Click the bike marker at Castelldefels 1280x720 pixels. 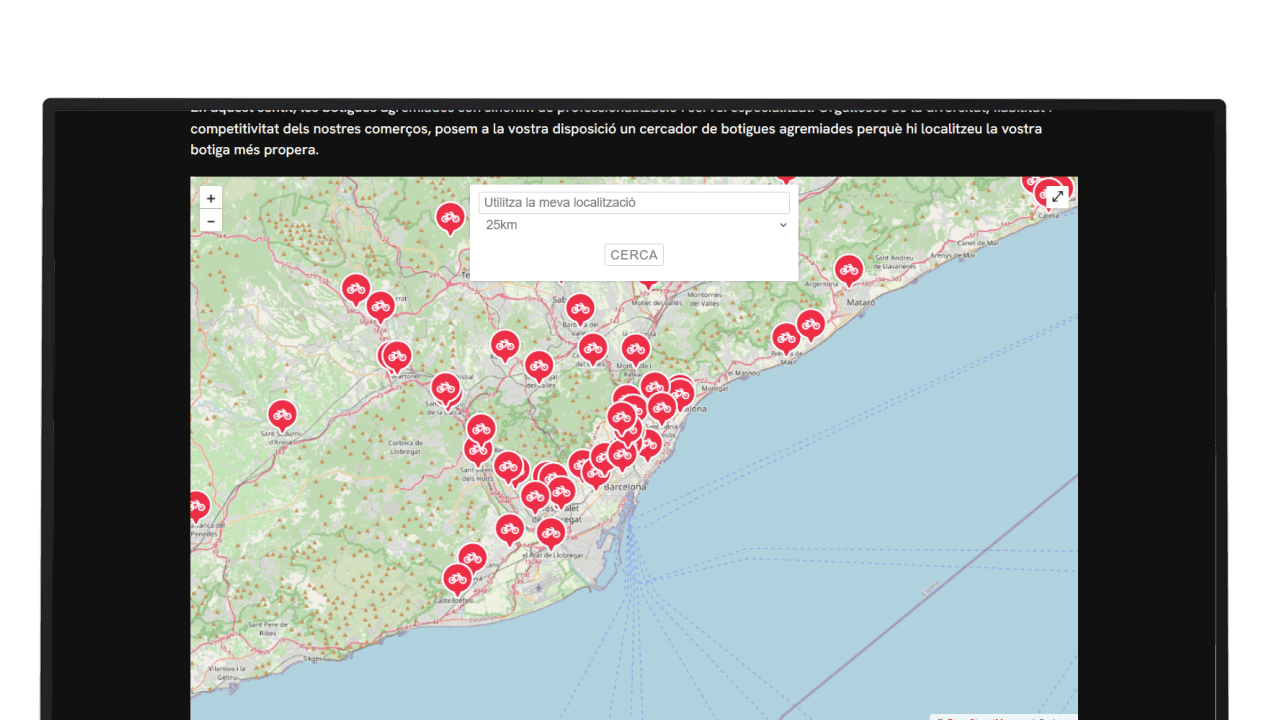(x=457, y=578)
